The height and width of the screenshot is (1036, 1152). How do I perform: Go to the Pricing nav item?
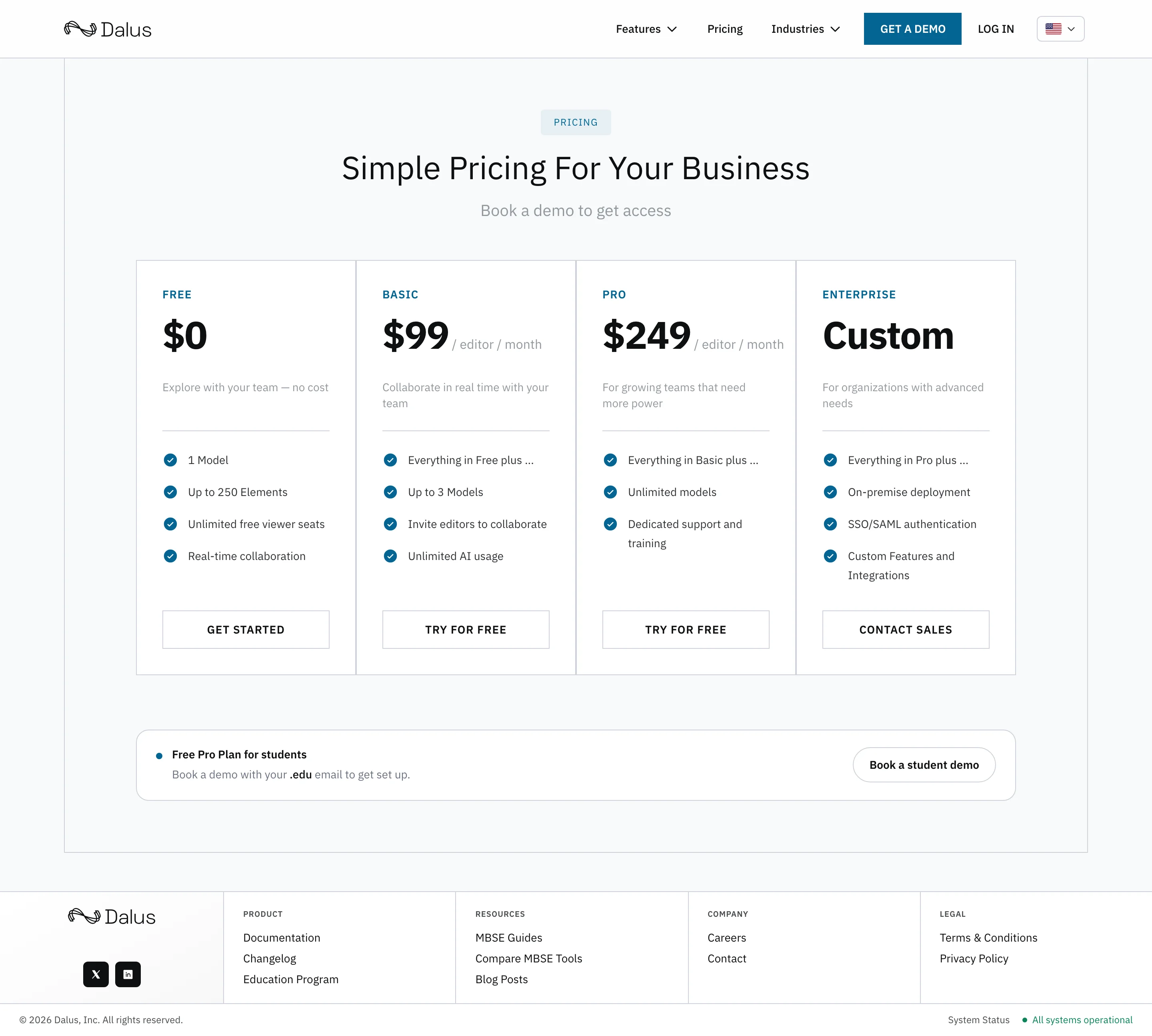click(x=724, y=29)
